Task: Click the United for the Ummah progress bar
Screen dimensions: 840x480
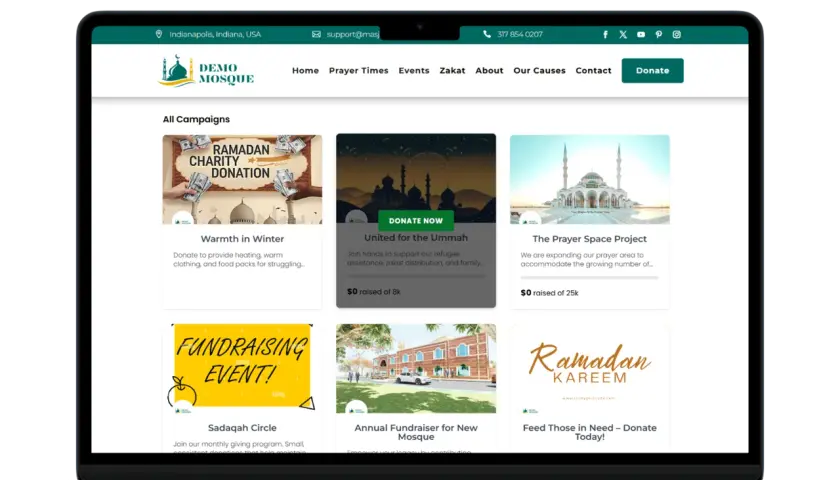Action: click(416, 277)
